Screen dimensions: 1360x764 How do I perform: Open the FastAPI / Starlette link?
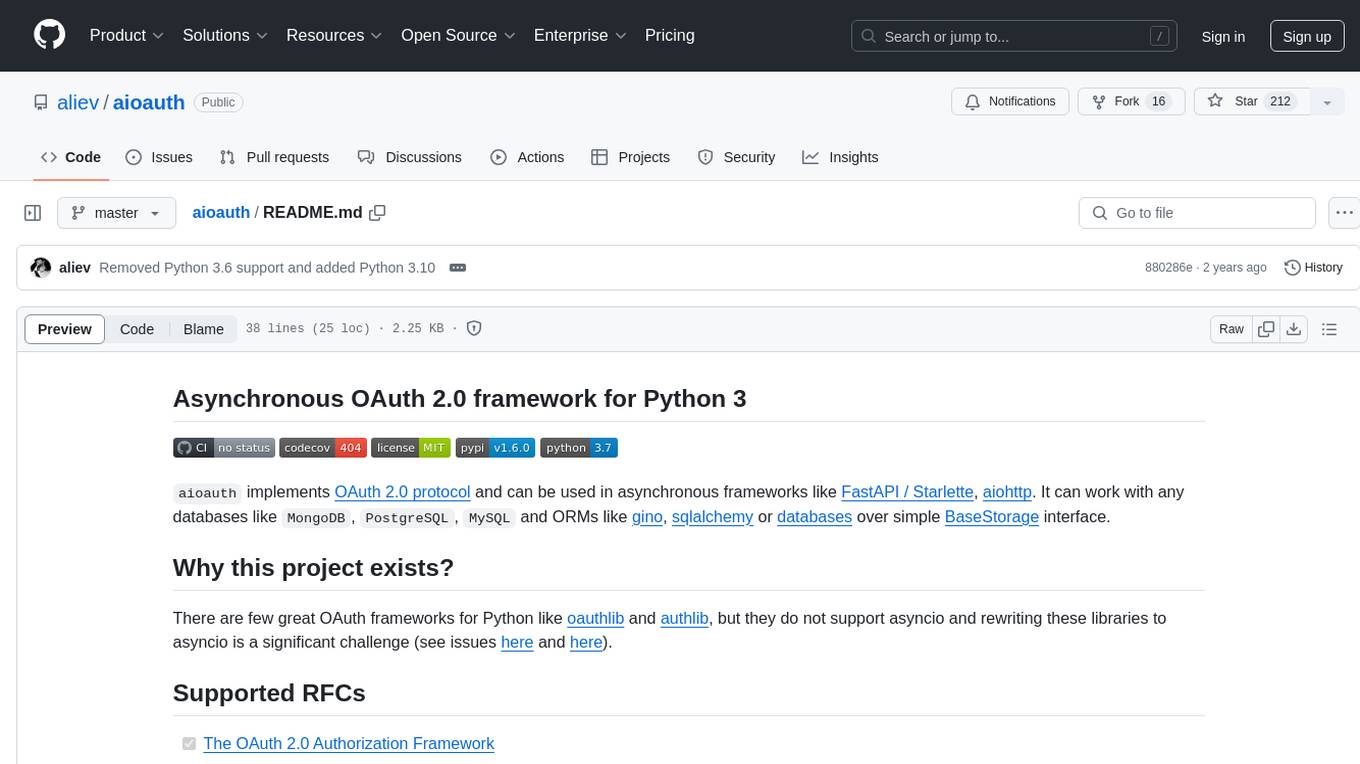(x=907, y=492)
